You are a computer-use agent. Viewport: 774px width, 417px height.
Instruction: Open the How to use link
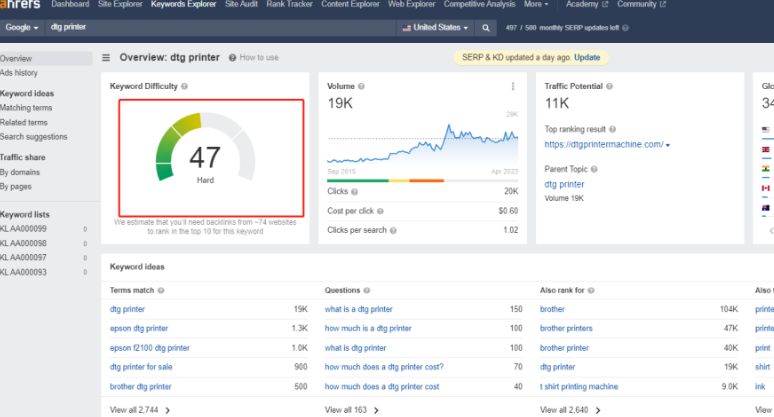click(x=252, y=58)
